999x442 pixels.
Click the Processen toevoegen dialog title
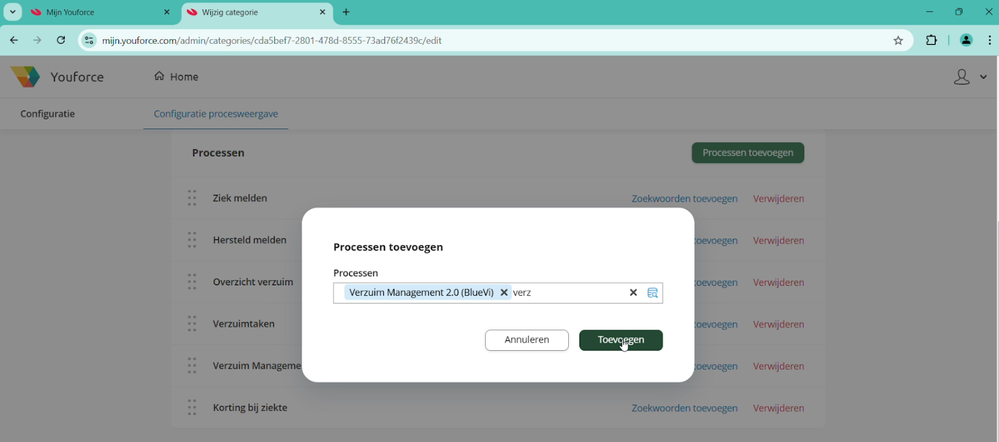coord(388,247)
